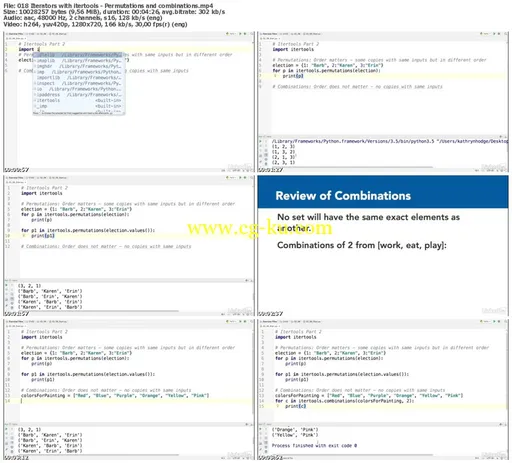
Task: Open the thumbnail with highlighted print(p1) line
Action: (x=129, y=246)
